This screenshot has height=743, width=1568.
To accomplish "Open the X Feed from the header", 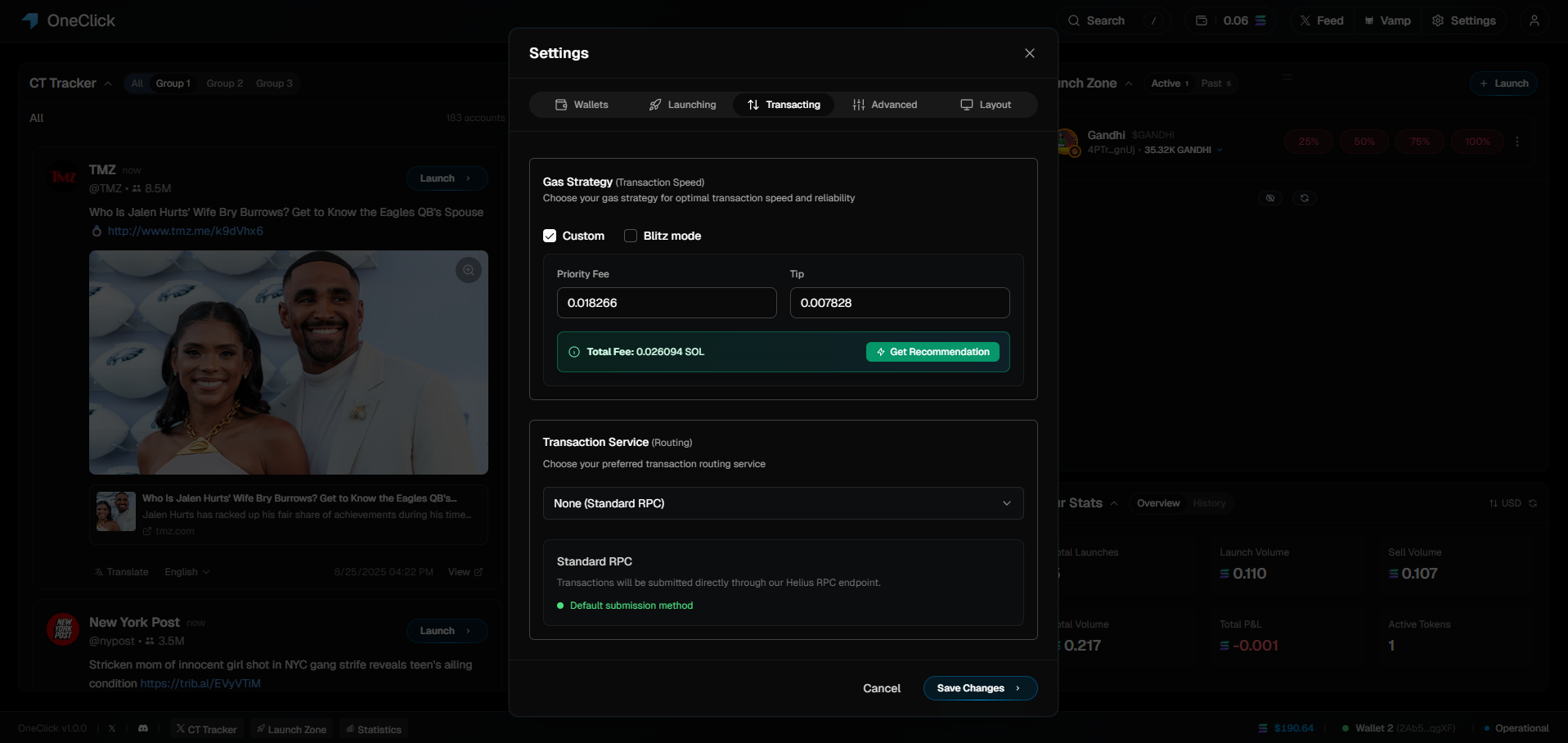I will point(1322,20).
